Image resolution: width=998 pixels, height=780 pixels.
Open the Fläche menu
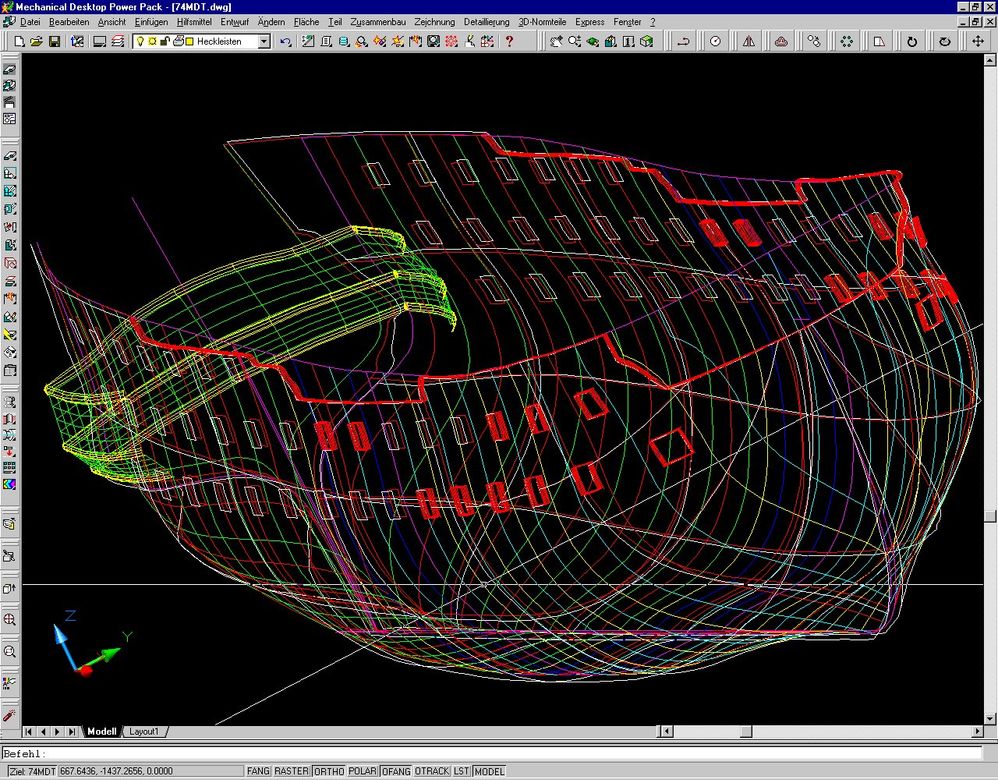(x=306, y=22)
